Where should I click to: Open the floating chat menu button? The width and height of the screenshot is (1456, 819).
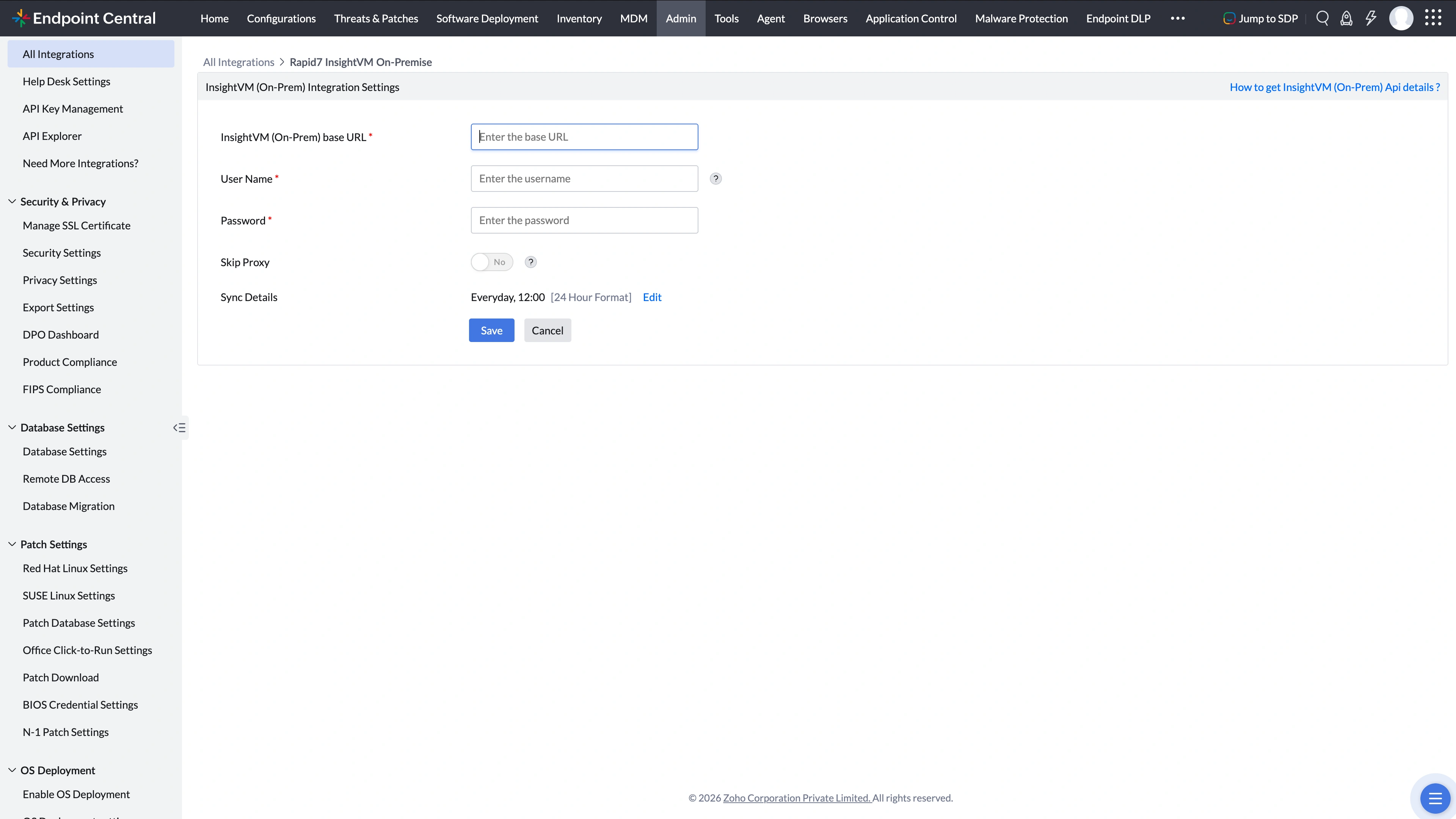point(1434,798)
